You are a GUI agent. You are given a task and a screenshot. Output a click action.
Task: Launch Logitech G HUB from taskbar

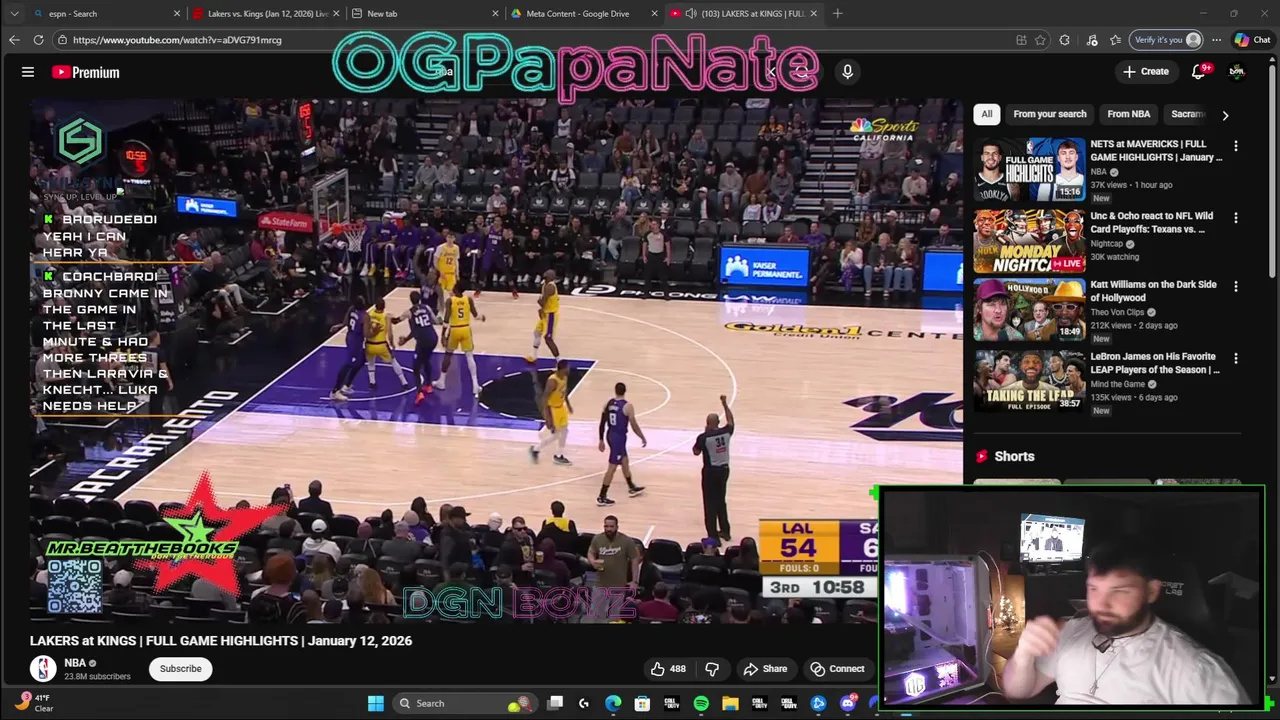pyautogui.click(x=584, y=703)
